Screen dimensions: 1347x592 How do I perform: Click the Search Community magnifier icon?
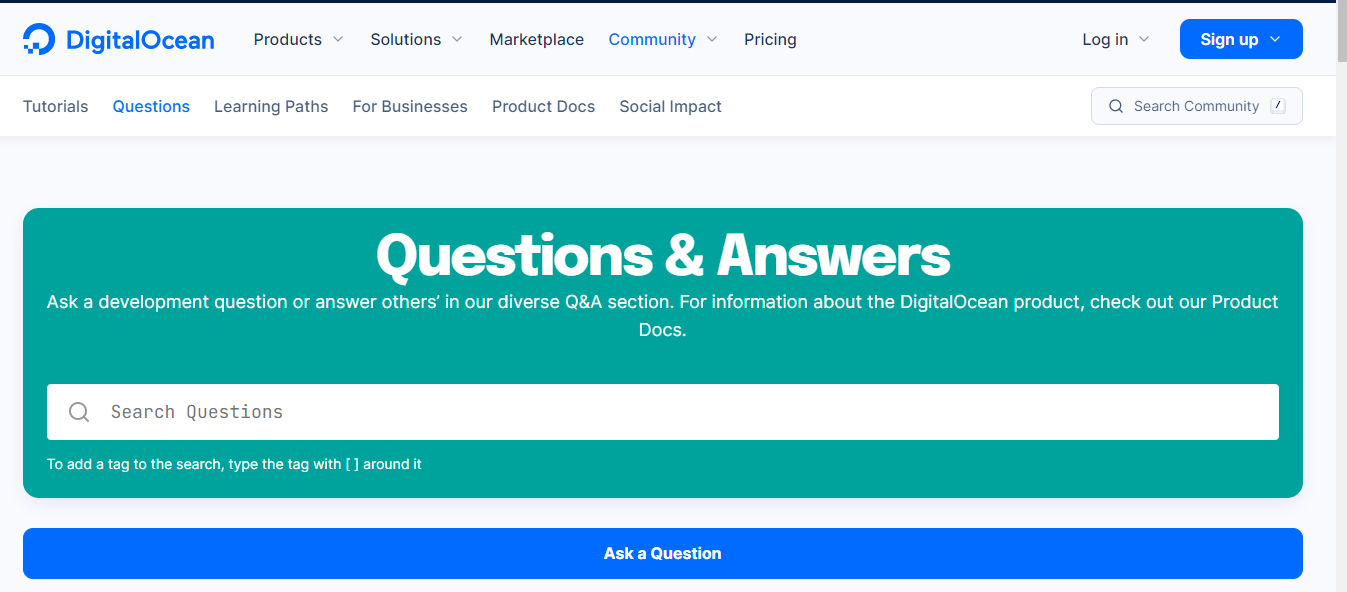click(1116, 106)
